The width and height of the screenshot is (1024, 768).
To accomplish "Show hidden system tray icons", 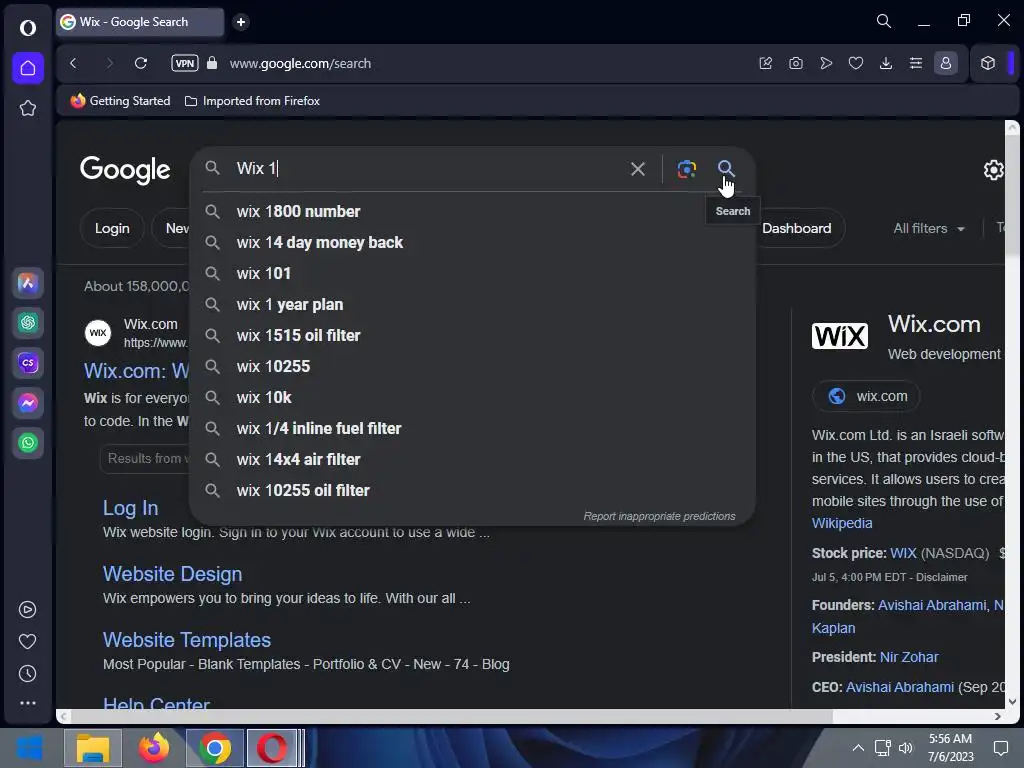I will (858, 748).
